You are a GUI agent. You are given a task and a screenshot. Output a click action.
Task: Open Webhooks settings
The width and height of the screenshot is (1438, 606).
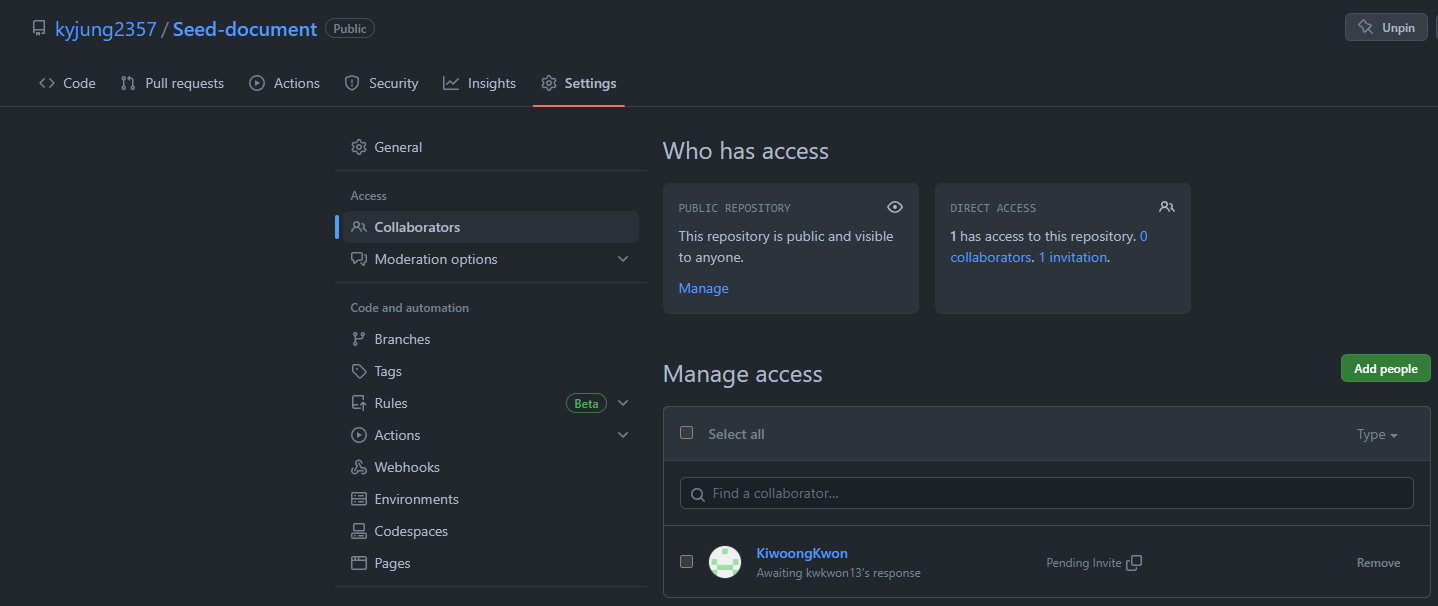click(x=491, y=467)
